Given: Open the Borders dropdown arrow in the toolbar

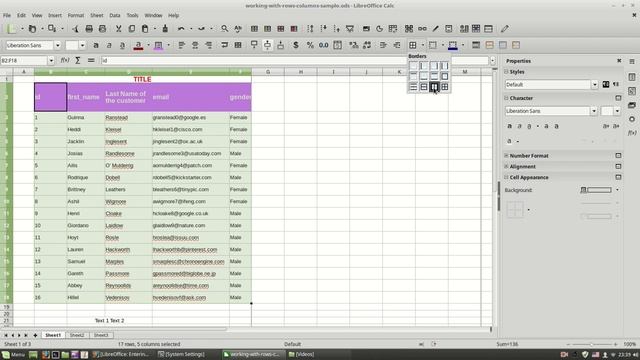Looking at the screenshot, I should pyautogui.click(x=422, y=45).
